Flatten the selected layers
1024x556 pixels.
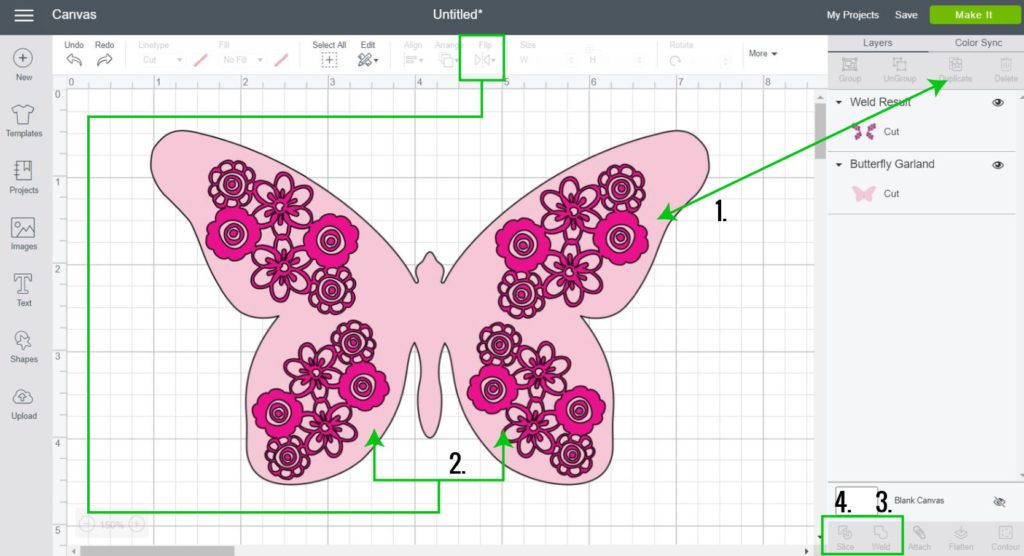pos(961,538)
